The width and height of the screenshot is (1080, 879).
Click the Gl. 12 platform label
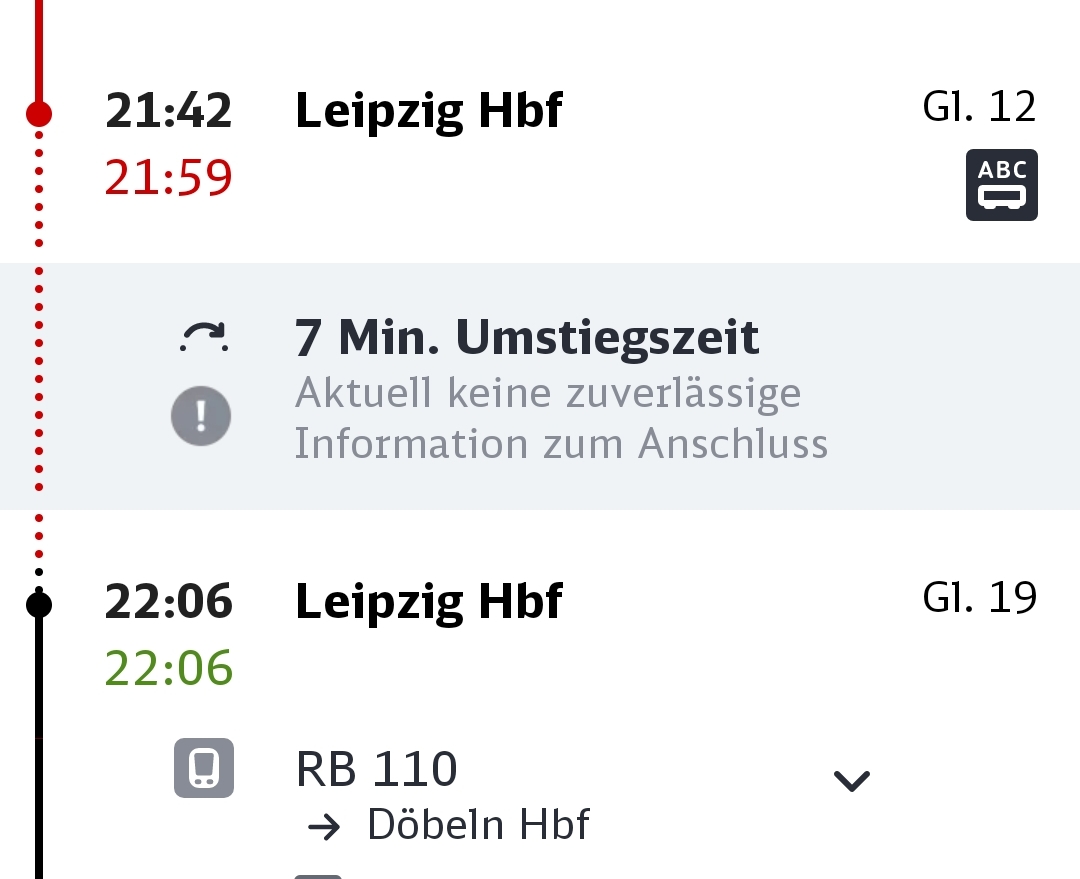point(979,107)
